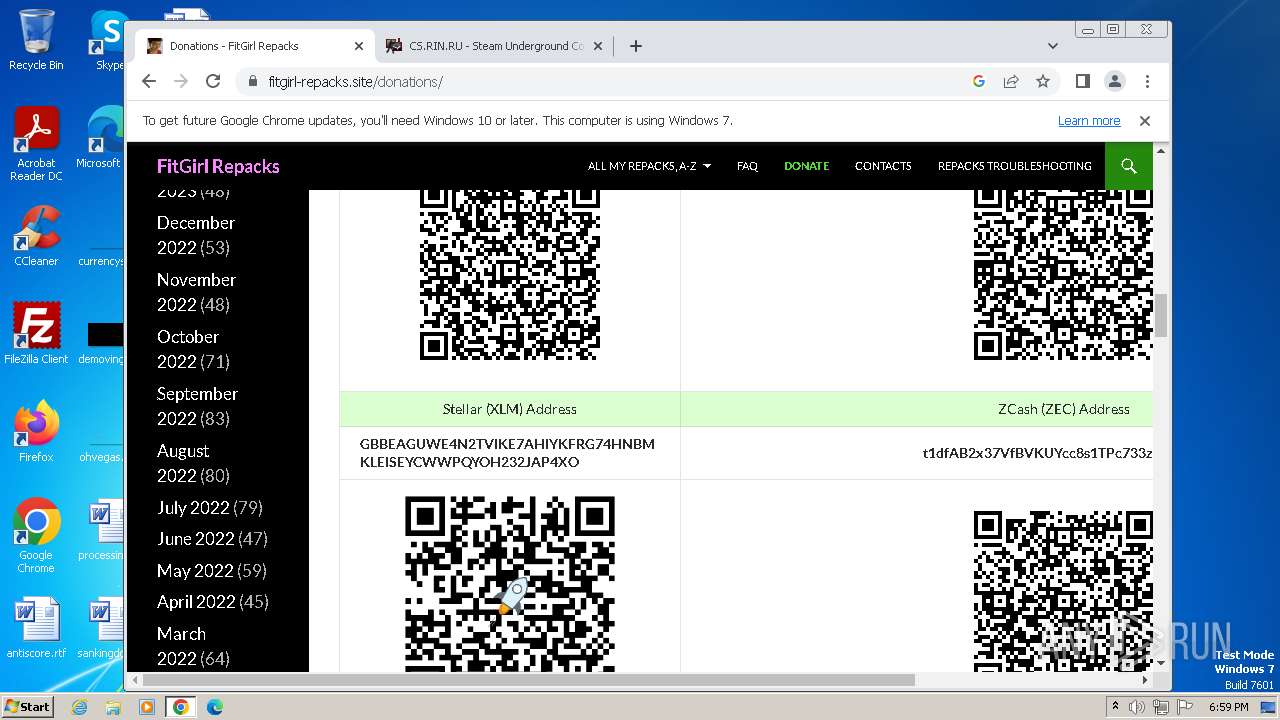The image size is (1280, 720).
Task: Click the ZCash QR code image
Action: [1063, 591]
